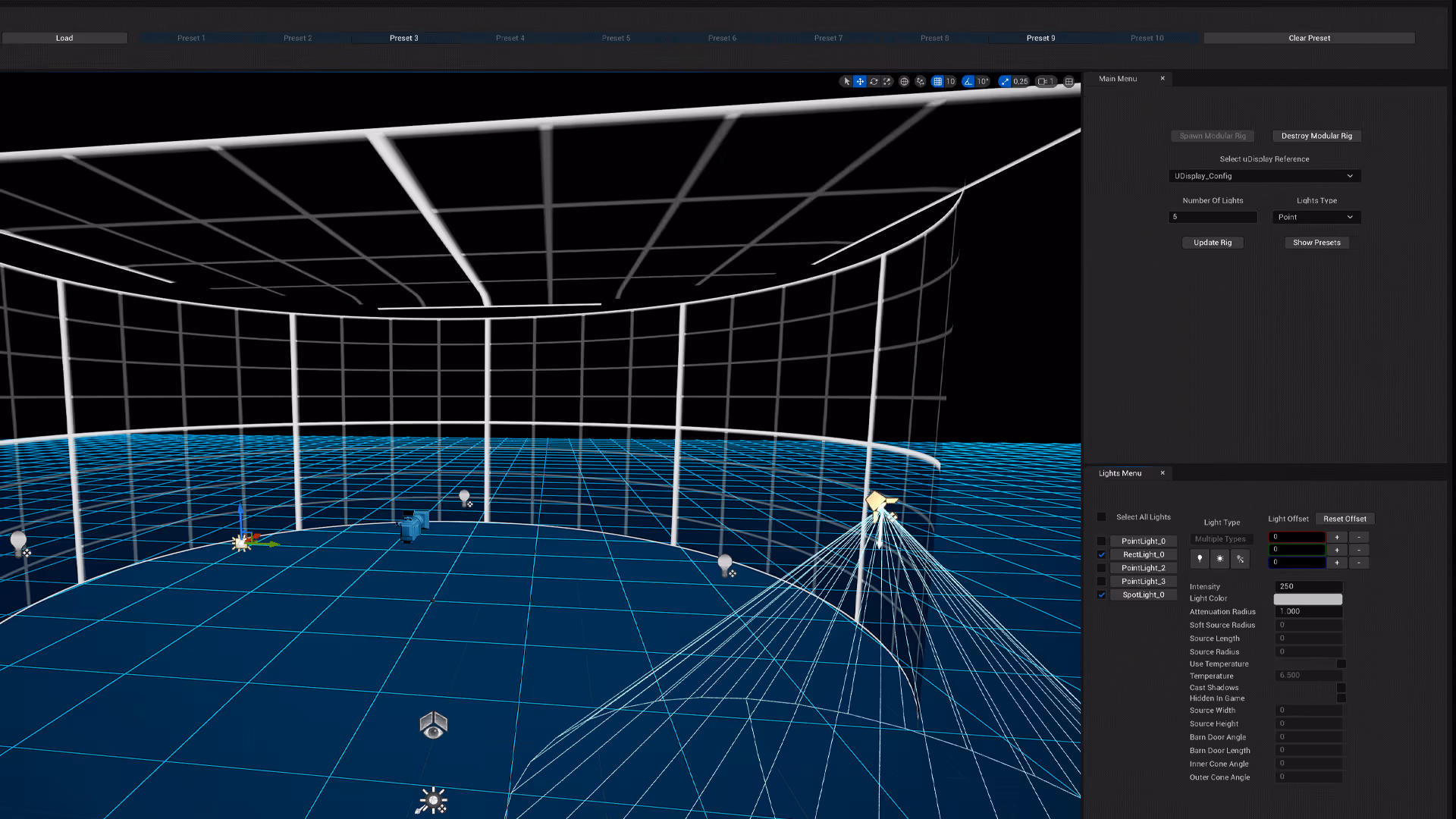Viewport: 1456px width, 819px height.
Task: Click the Attenuation Radius 1.000 field
Action: [1308, 611]
